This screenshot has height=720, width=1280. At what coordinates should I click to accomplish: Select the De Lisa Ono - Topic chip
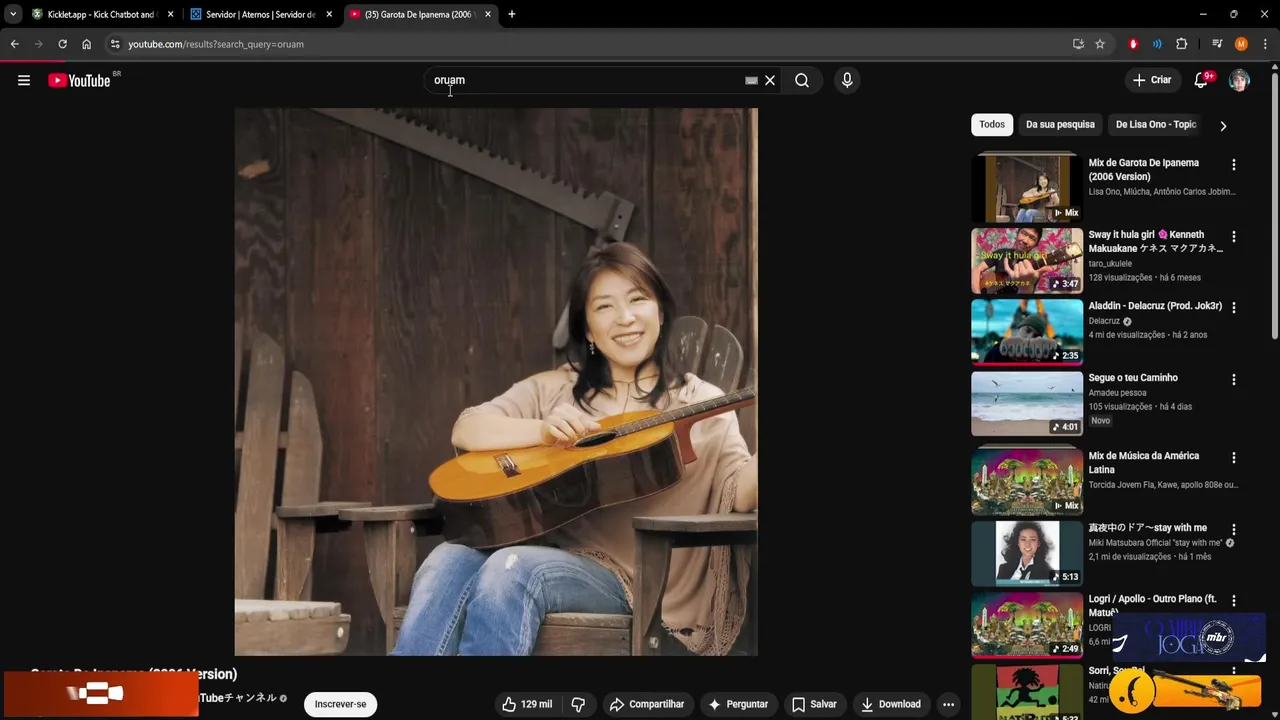[x=1156, y=125]
